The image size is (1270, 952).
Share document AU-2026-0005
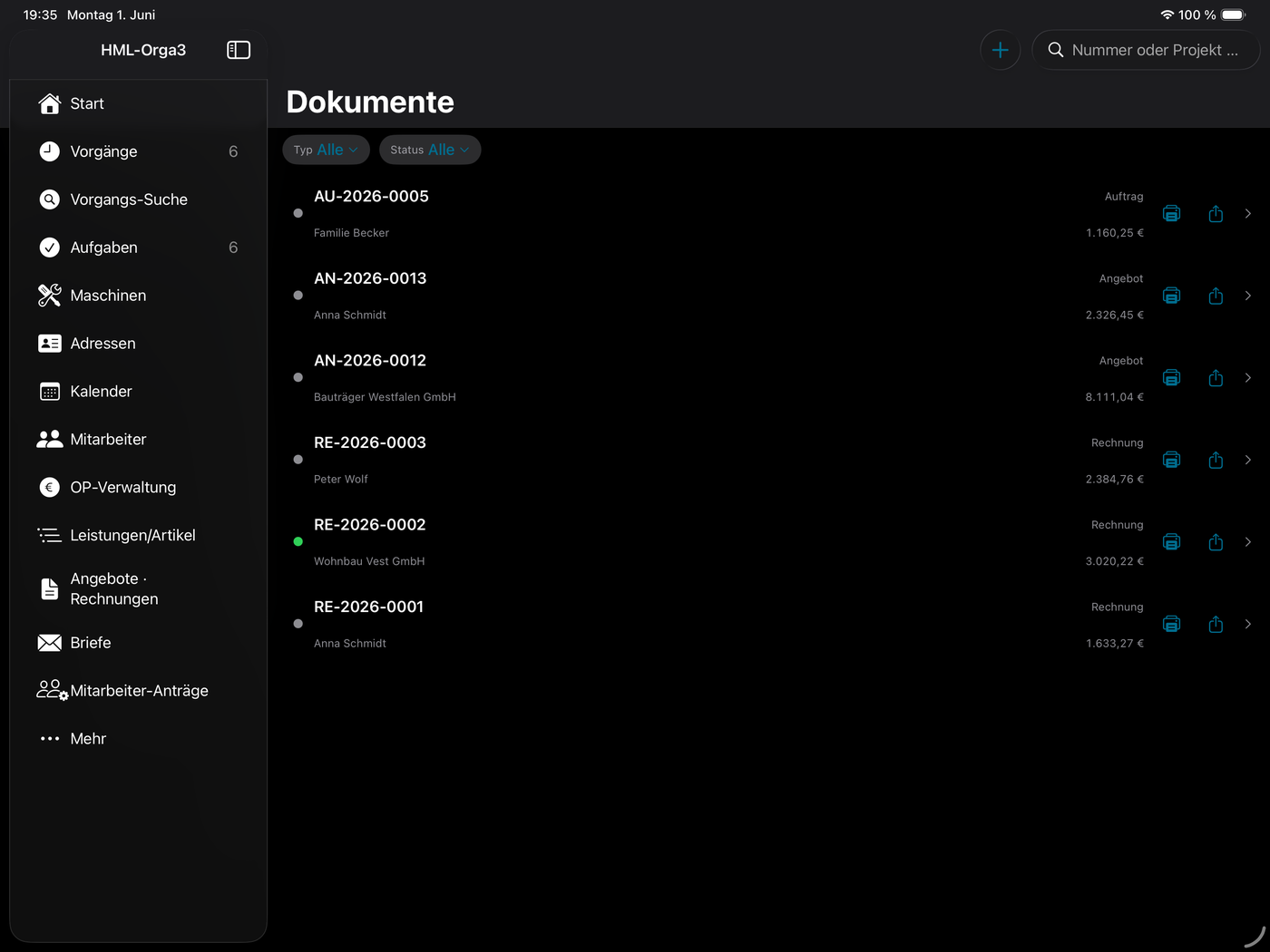[1216, 214]
